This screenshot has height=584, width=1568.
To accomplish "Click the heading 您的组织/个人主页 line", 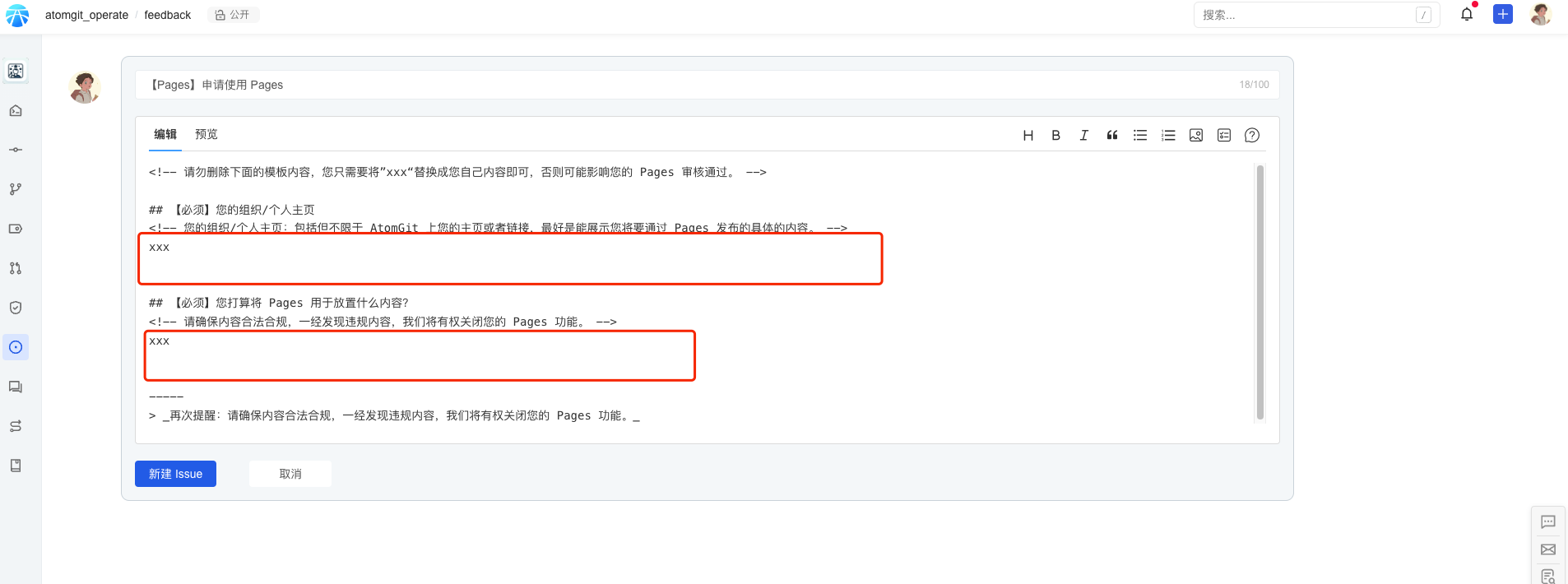I will [x=232, y=210].
